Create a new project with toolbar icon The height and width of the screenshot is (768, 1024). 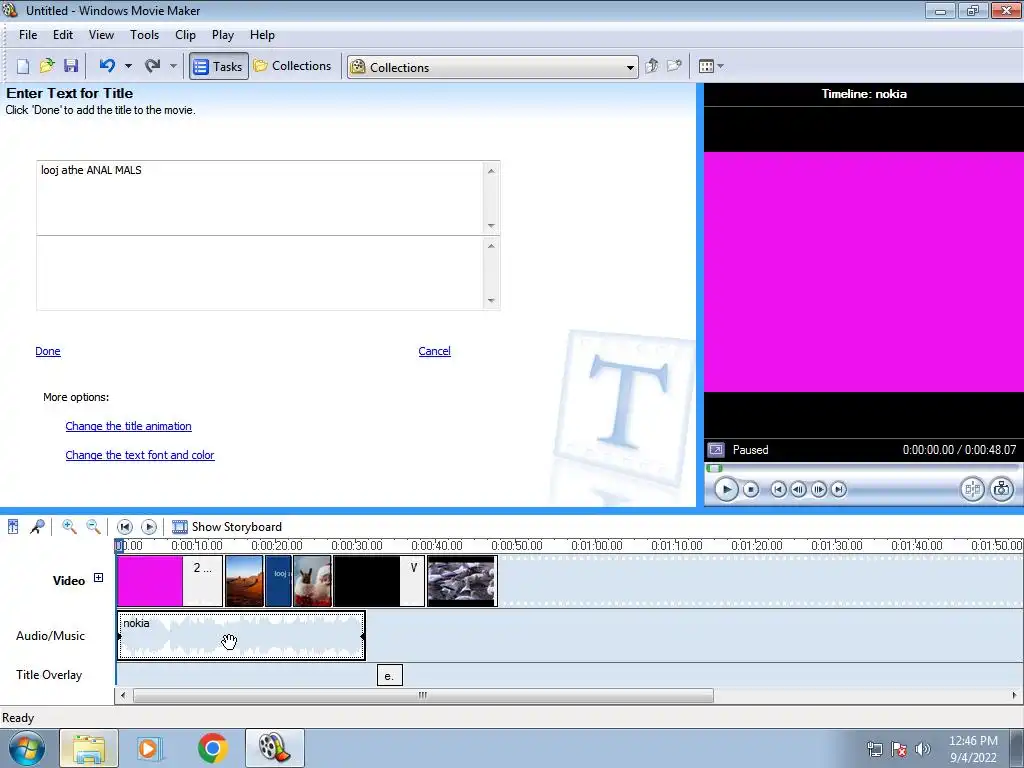click(x=23, y=66)
